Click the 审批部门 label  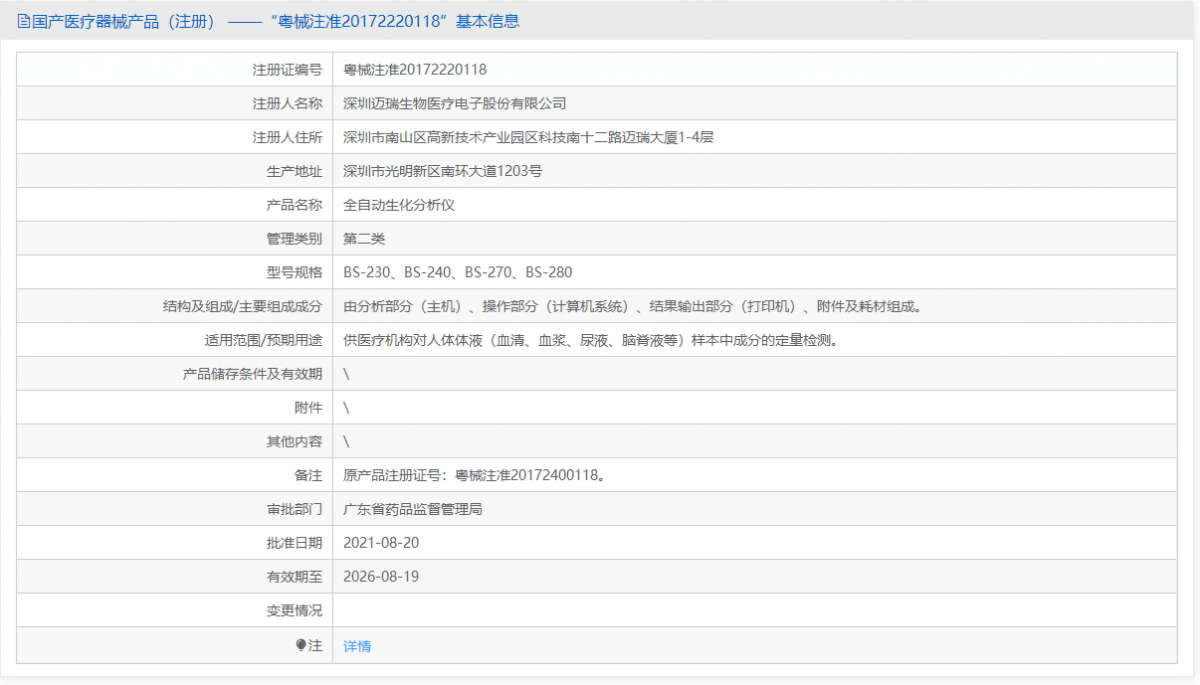coord(294,509)
